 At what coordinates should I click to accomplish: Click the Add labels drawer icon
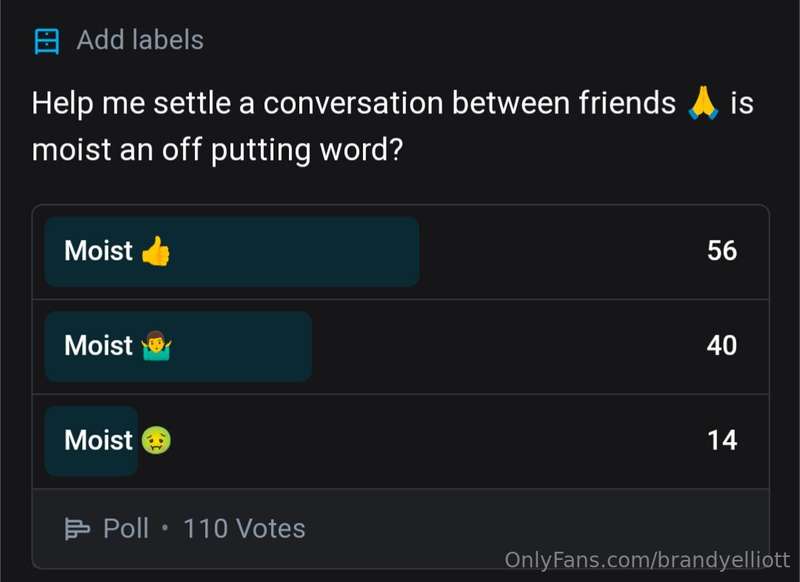[x=46, y=41]
